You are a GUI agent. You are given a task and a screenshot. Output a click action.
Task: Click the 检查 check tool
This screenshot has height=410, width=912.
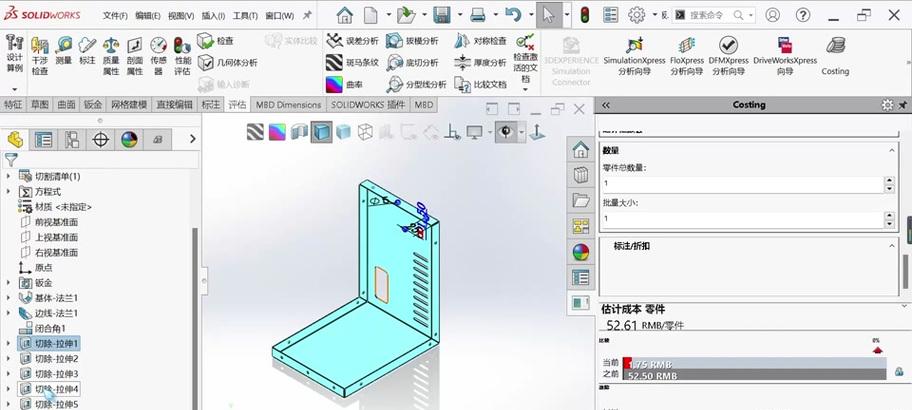point(215,41)
